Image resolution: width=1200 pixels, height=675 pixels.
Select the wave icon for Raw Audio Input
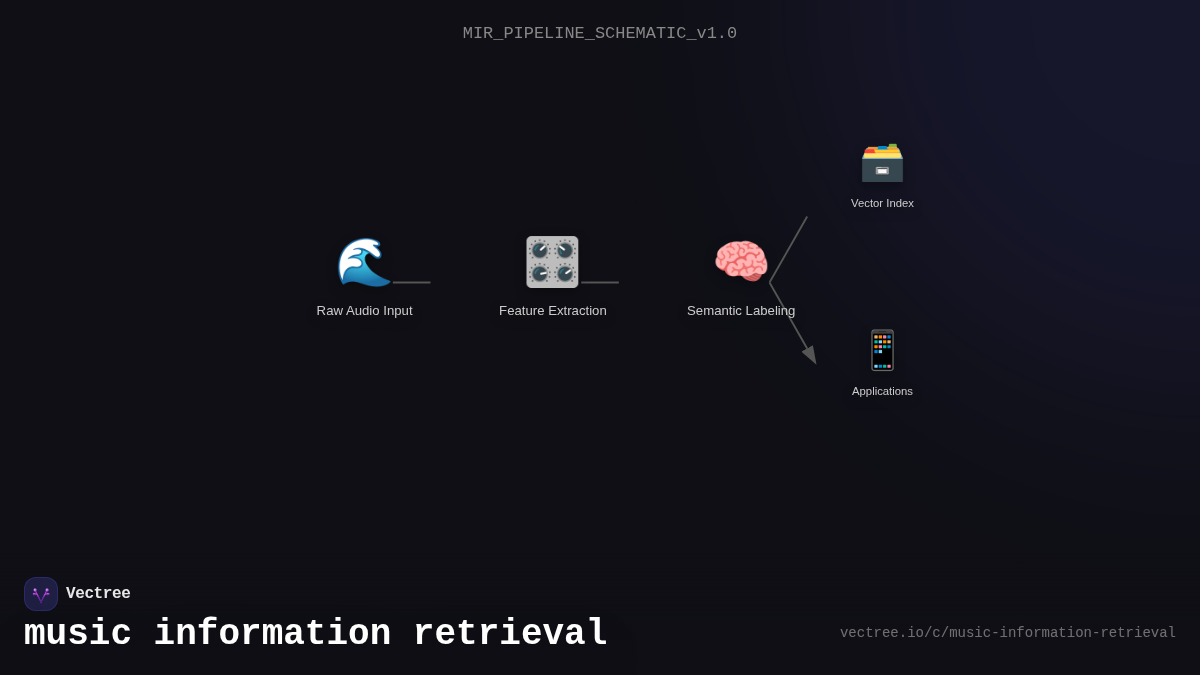pos(364,262)
